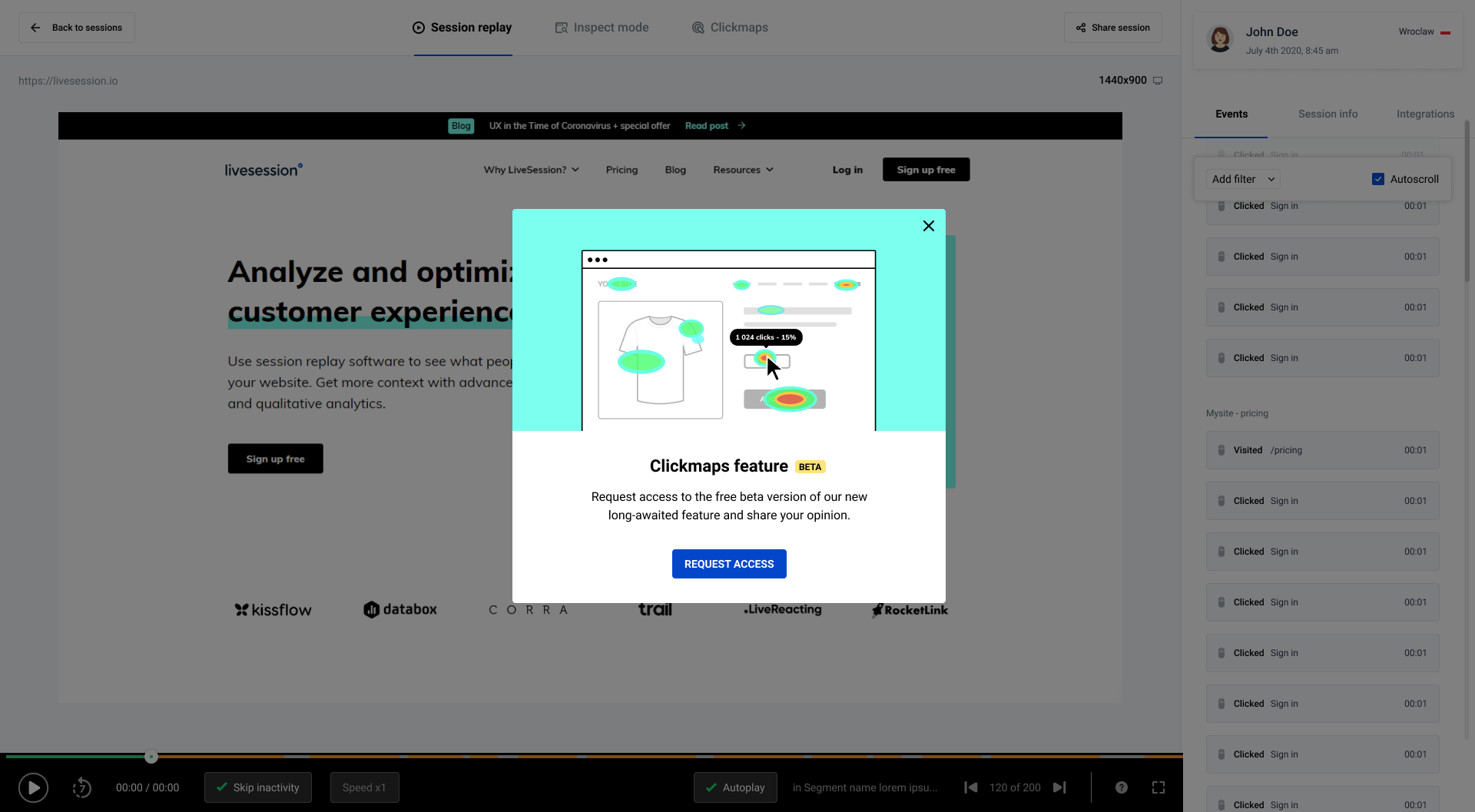
Task: Open the help question mark icon
Action: pos(1122,787)
